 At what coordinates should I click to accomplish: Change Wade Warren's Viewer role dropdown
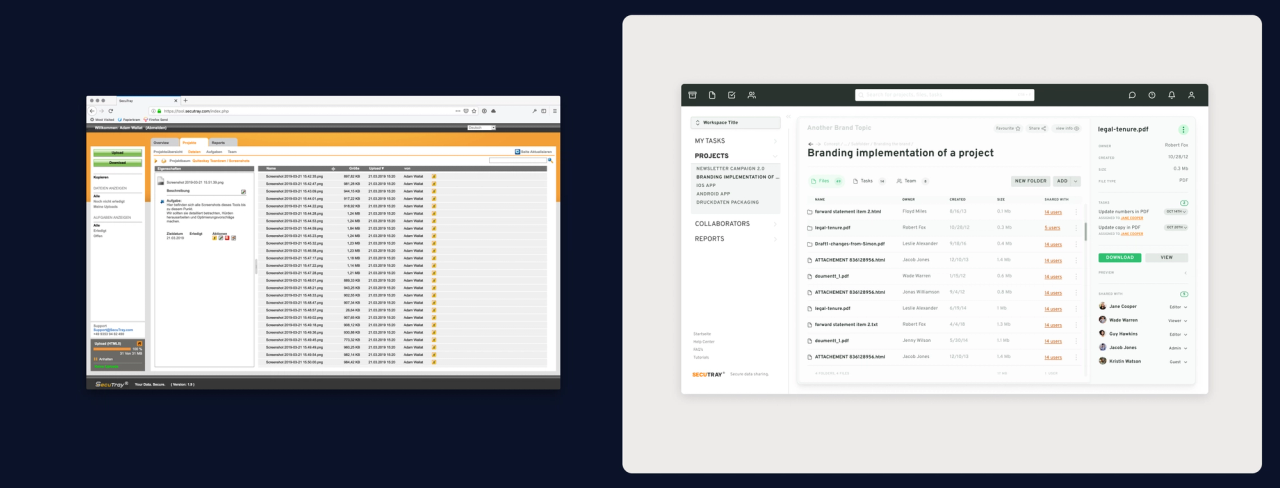point(1178,320)
